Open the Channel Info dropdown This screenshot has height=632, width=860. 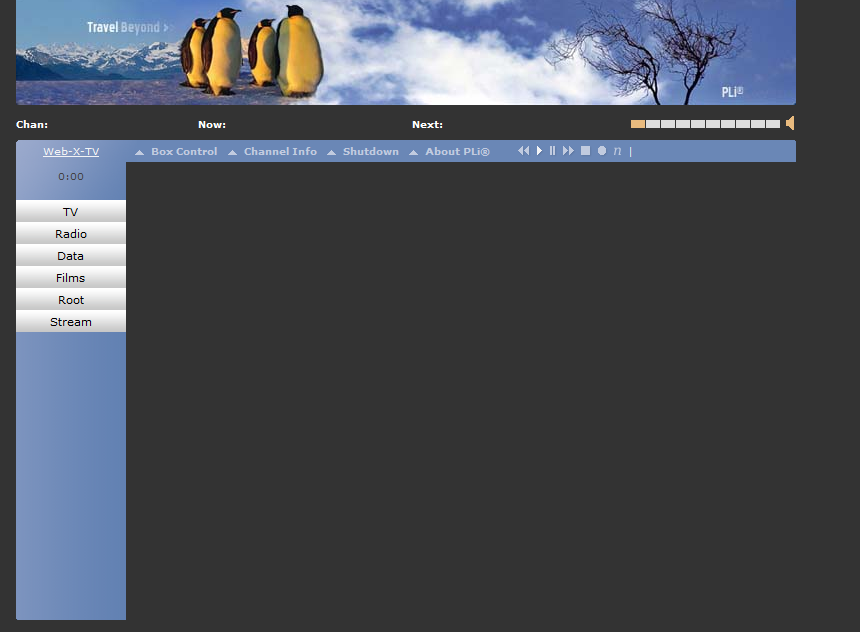280,152
